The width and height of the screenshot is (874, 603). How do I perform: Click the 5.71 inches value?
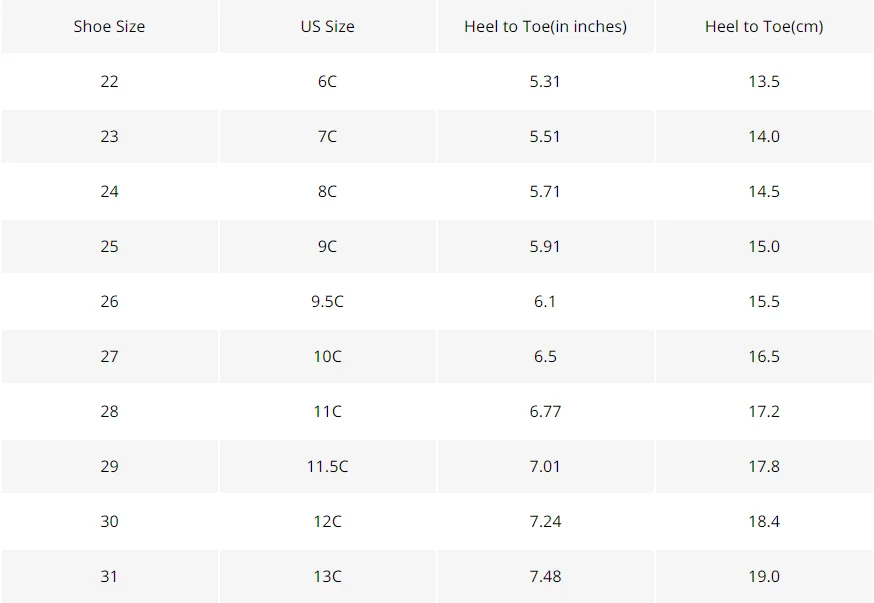(545, 191)
